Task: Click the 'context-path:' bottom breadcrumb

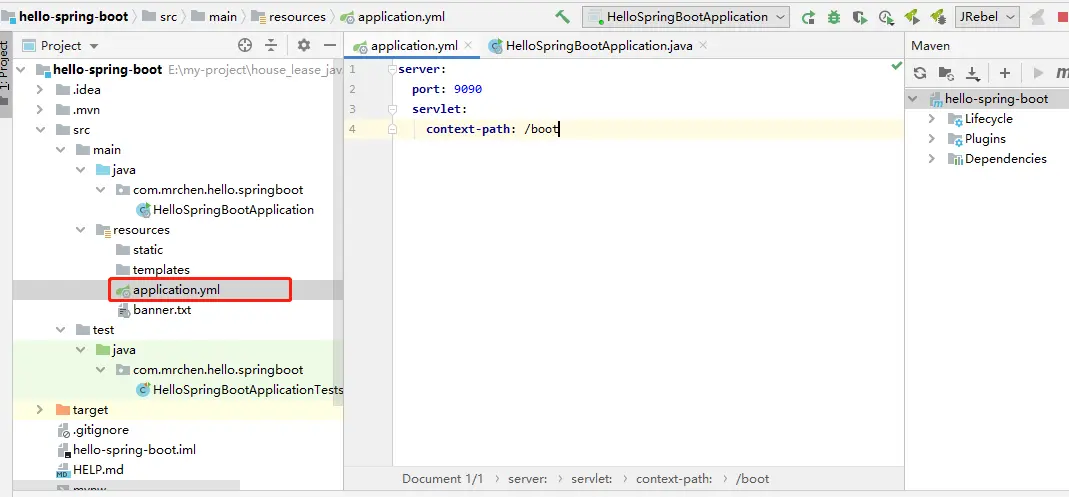Action: 674,479
